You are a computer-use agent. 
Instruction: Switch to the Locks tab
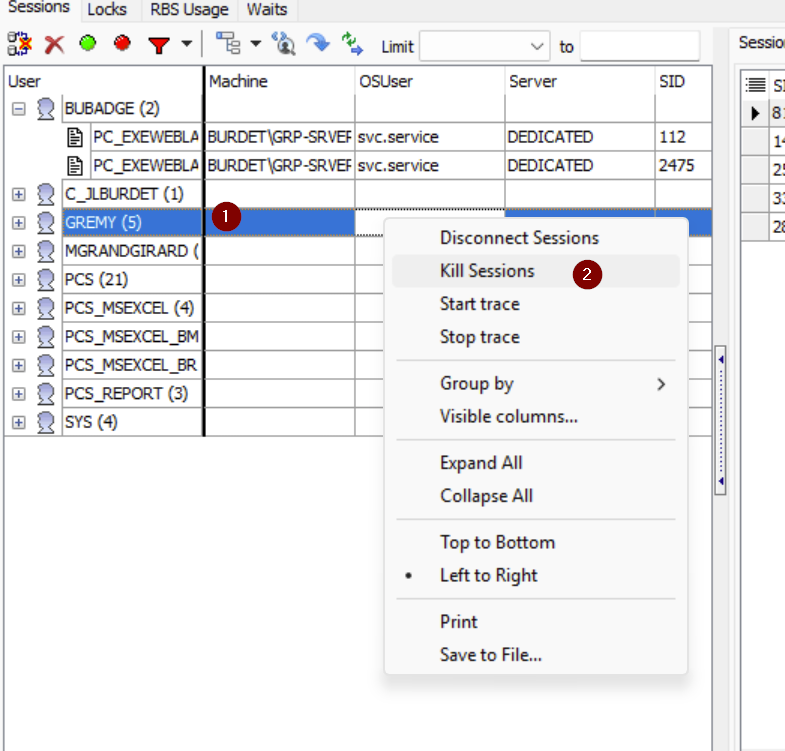107,10
